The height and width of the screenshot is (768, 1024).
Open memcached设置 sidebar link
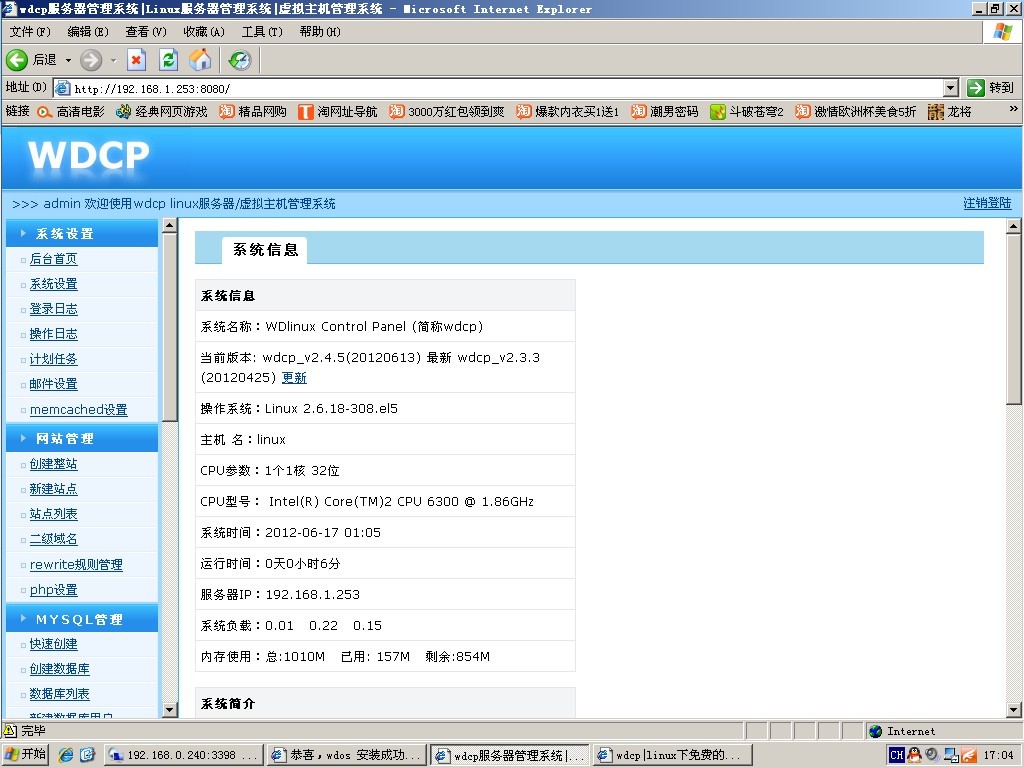[78, 409]
